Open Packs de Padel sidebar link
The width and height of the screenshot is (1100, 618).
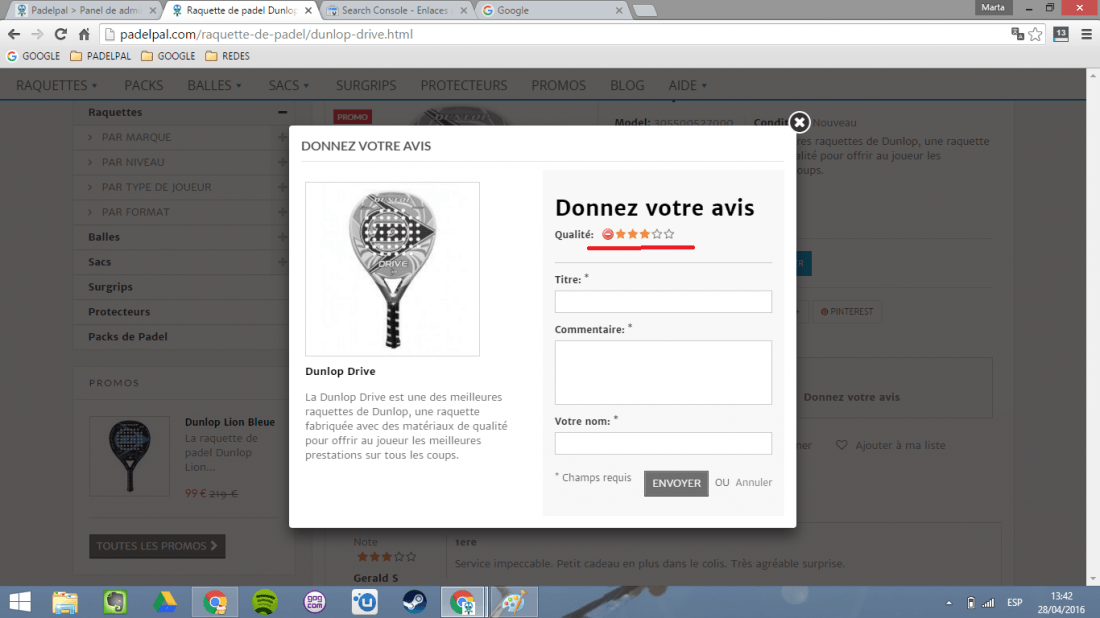[x=128, y=337]
